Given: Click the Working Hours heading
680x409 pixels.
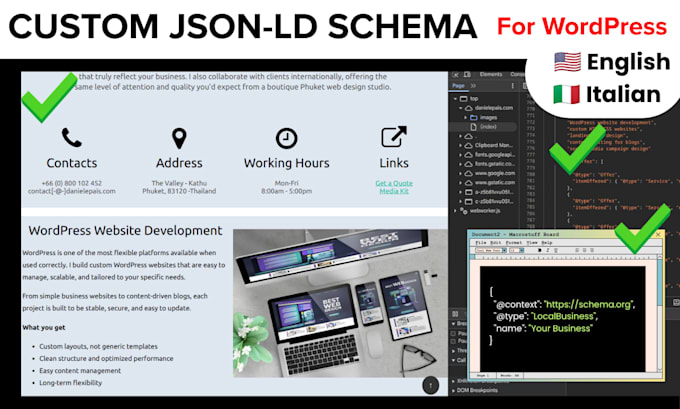Looking at the screenshot, I should point(286,163).
